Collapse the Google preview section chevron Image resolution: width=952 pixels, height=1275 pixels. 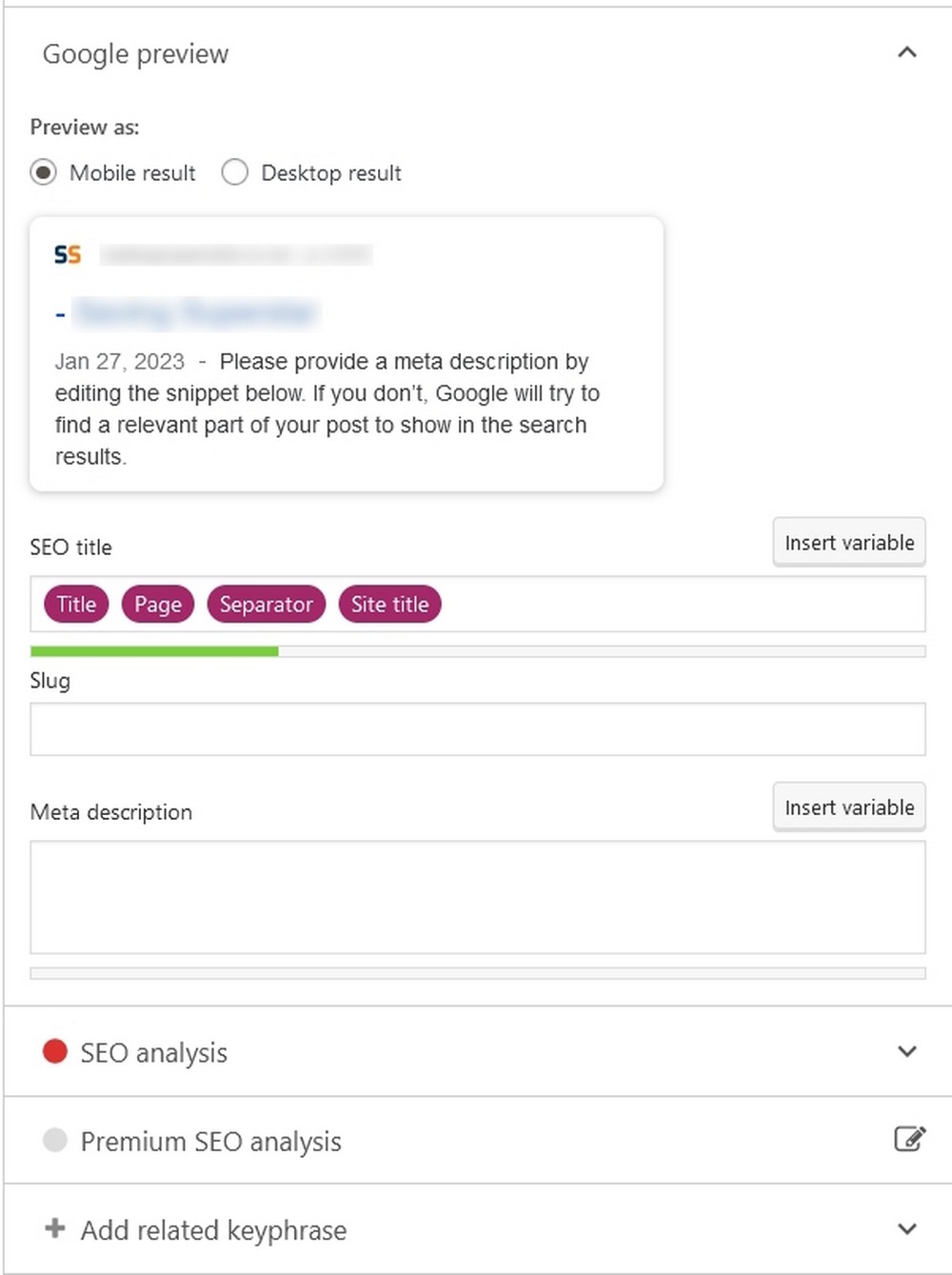point(907,52)
